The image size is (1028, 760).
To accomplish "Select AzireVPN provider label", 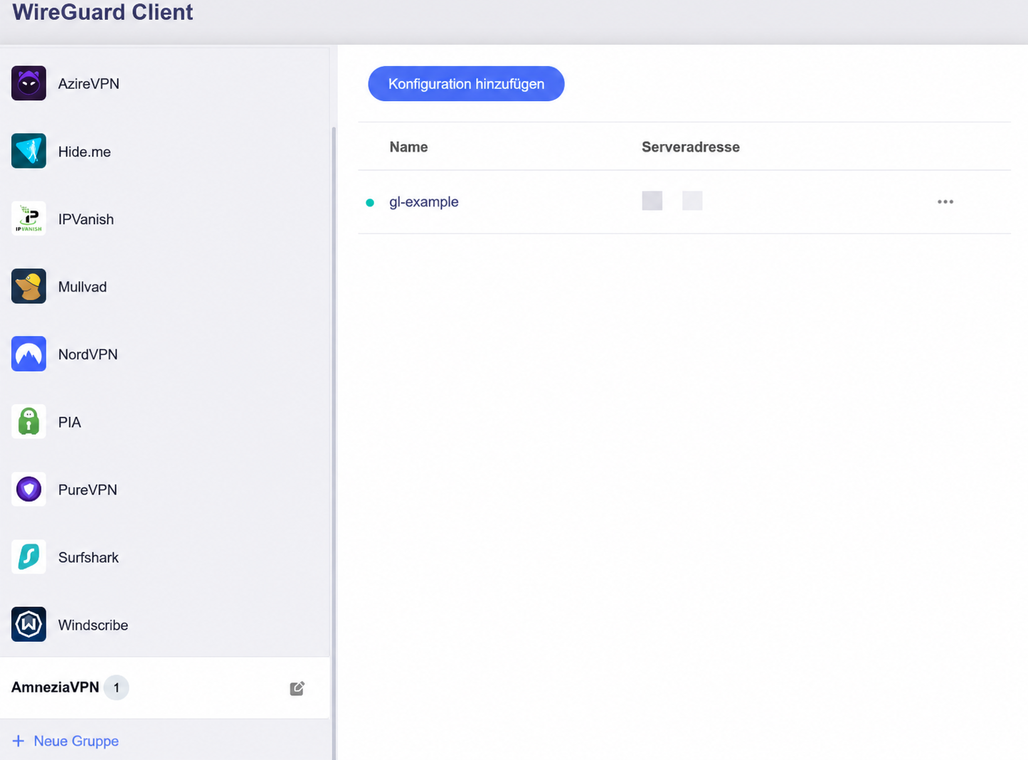I will (89, 84).
